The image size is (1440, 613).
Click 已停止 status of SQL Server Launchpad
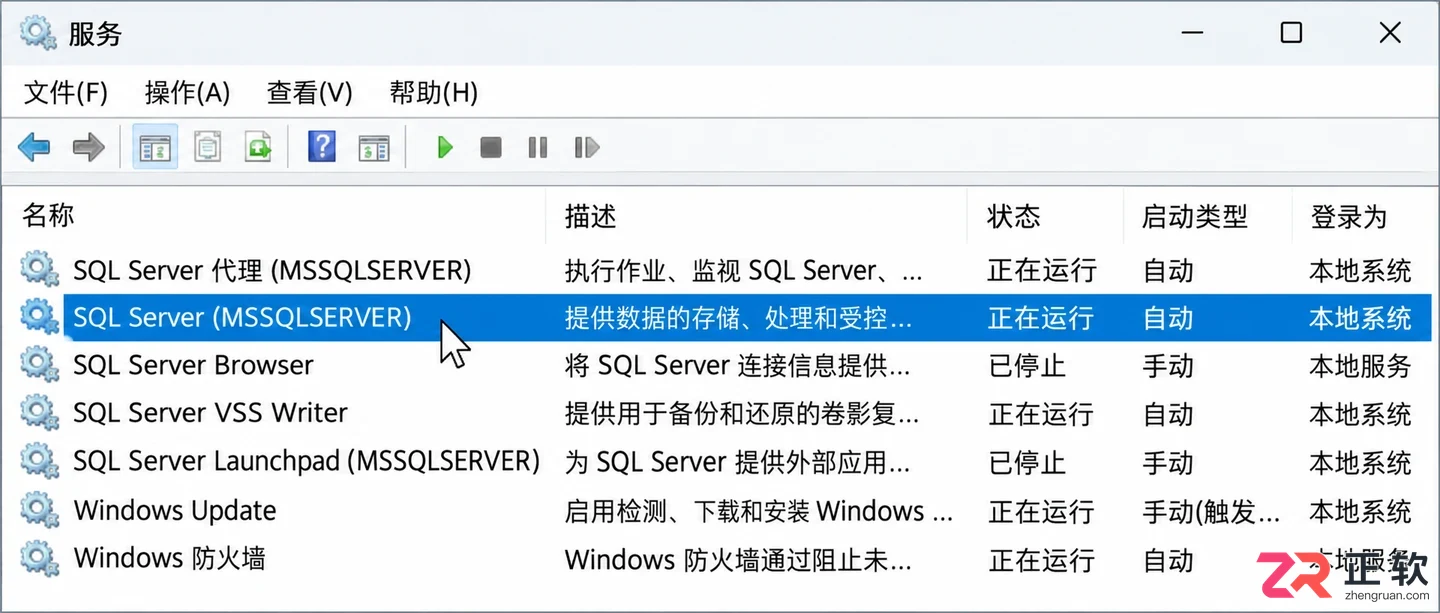tap(1027, 462)
